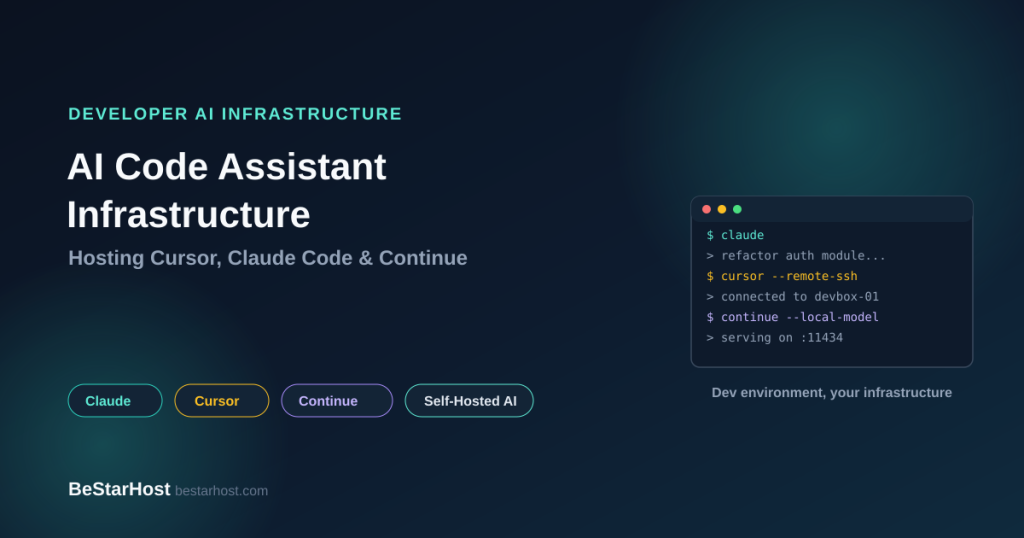This screenshot has width=1024, height=538.
Task: Click the BeStarHost brand name
Action: [x=119, y=489]
